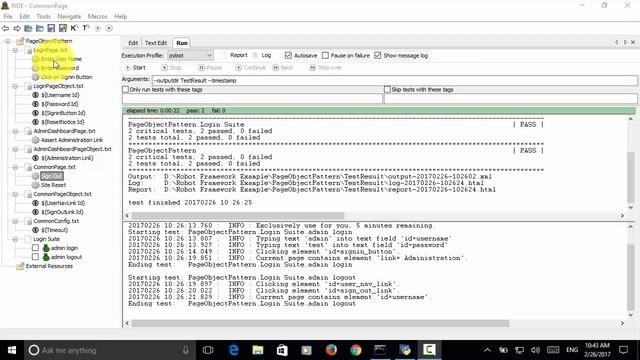640x360 pixels.
Task: Select the Click on Signin Button keyword
Action: tap(67, 77)
